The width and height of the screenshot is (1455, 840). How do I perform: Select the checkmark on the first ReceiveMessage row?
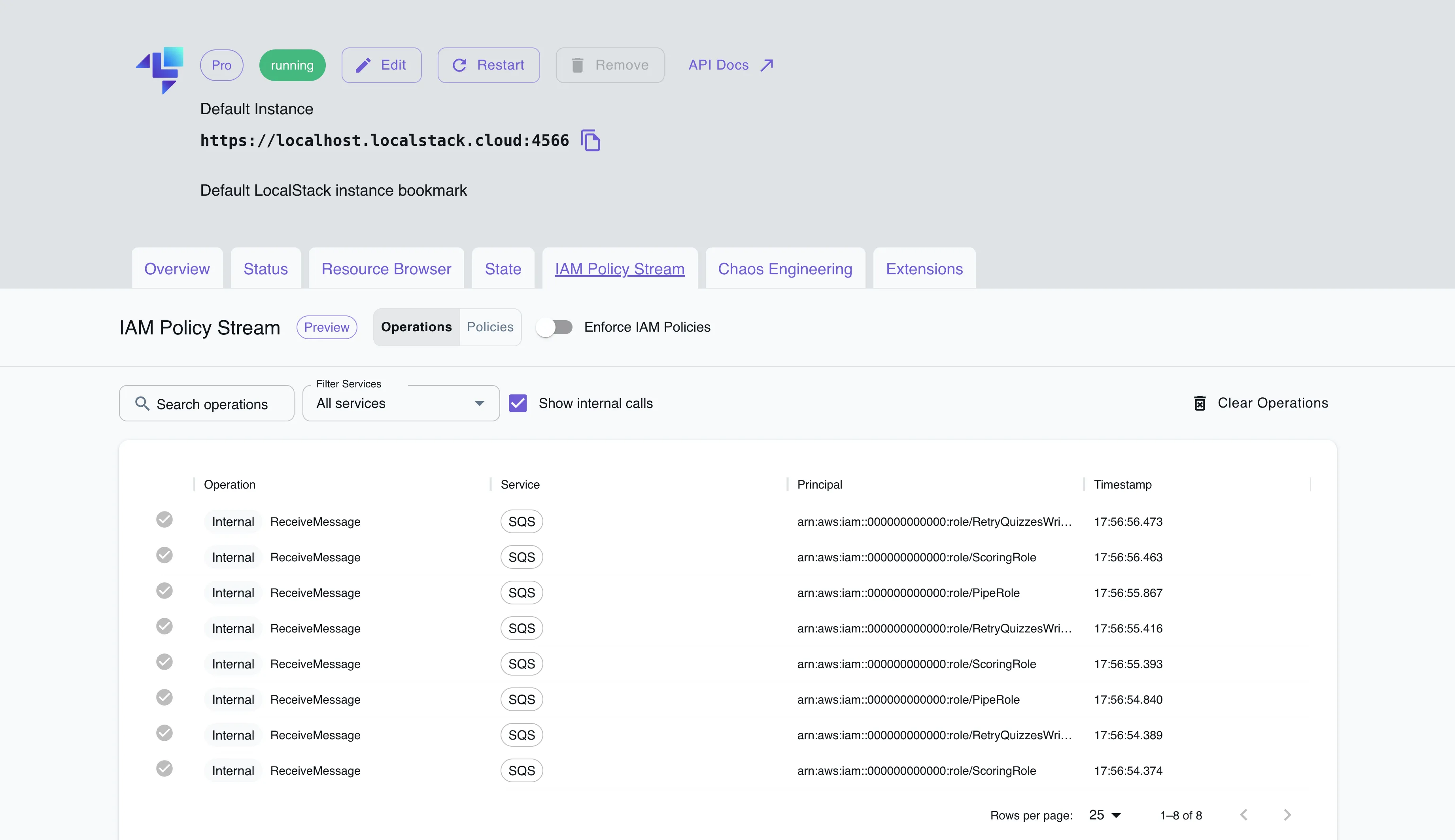[x=165, y=520]
